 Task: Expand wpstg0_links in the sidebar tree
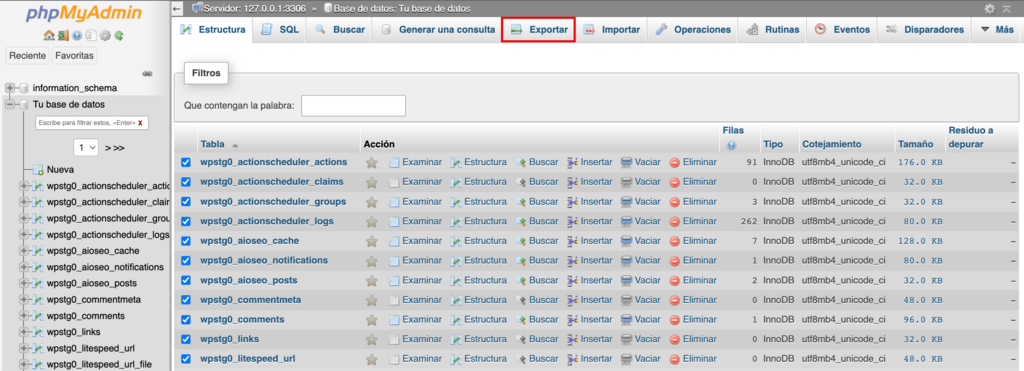25,332
